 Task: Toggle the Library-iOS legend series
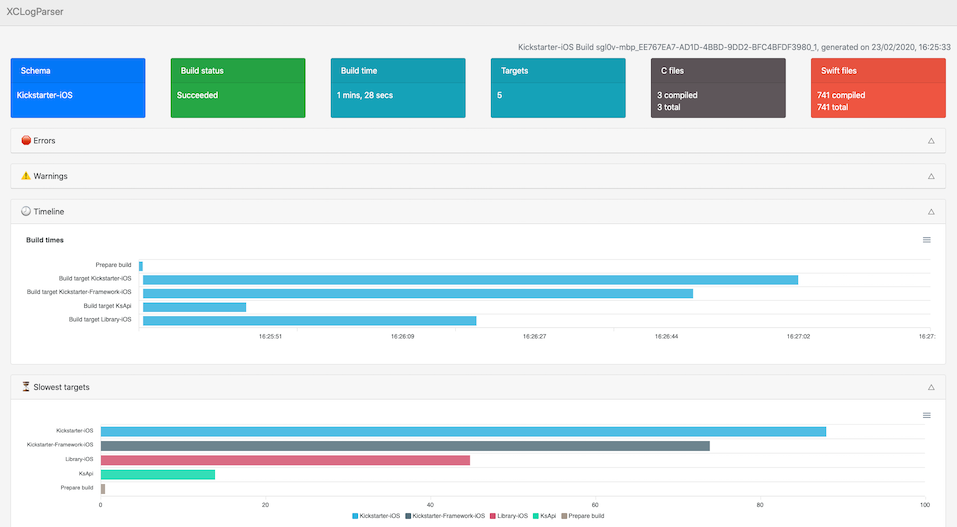point(508,516)
